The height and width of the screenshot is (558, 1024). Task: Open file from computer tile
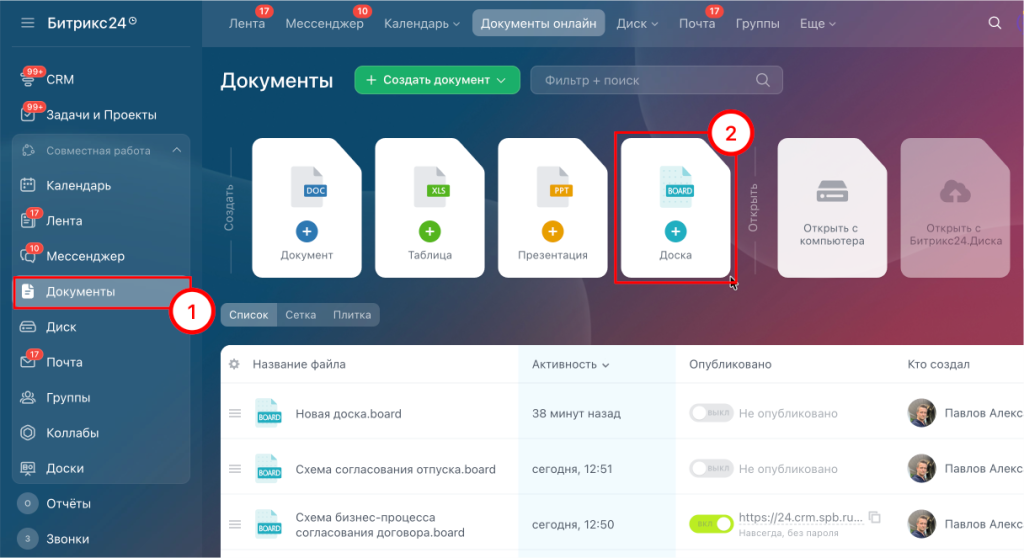tap(831, 208)
